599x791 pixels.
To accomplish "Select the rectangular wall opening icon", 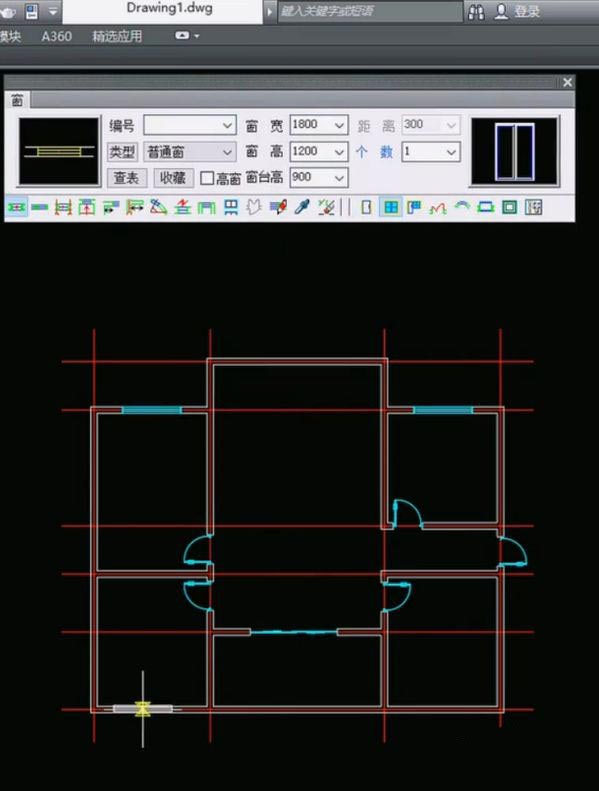I will [509, 207].
